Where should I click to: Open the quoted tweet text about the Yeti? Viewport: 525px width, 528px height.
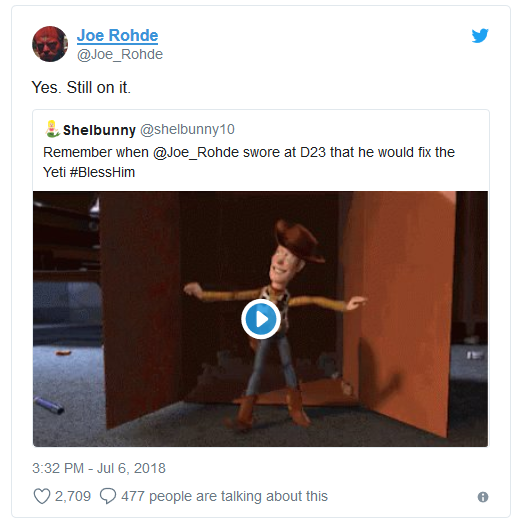tap(249, 162)
